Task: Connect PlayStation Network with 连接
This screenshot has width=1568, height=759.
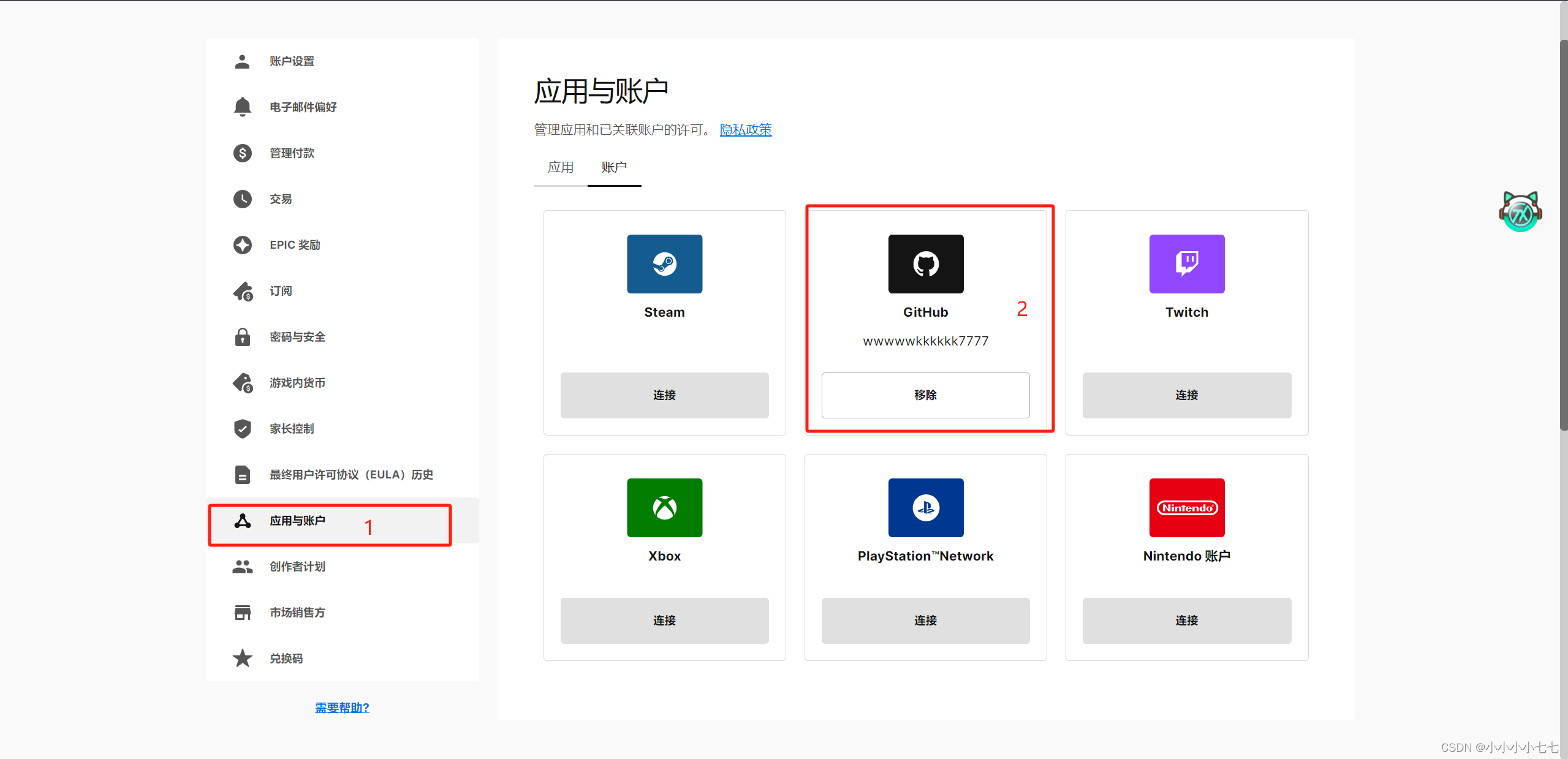Action: (x=925, y=621)
